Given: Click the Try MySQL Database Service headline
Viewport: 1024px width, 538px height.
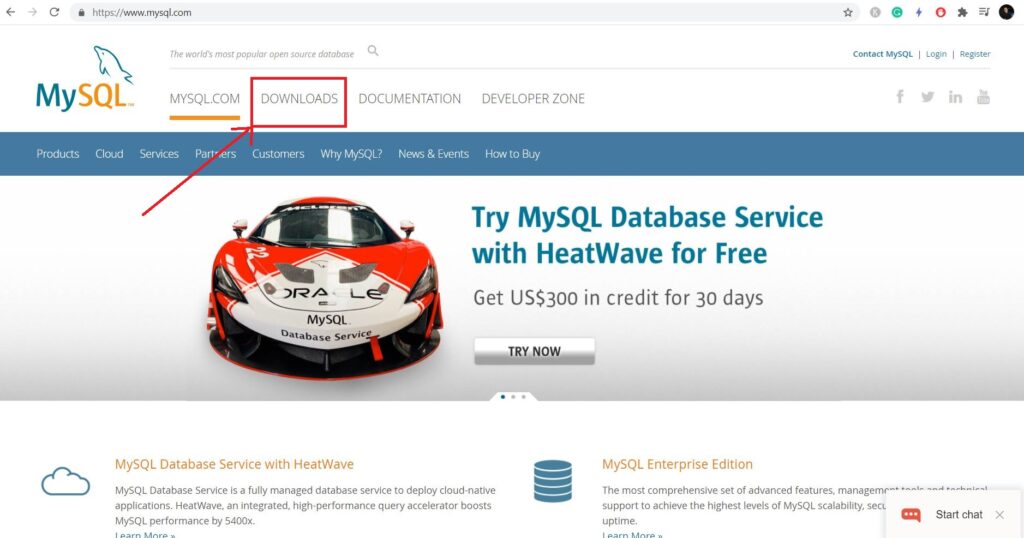Looking at the screenshot, I should pos(647,235).
